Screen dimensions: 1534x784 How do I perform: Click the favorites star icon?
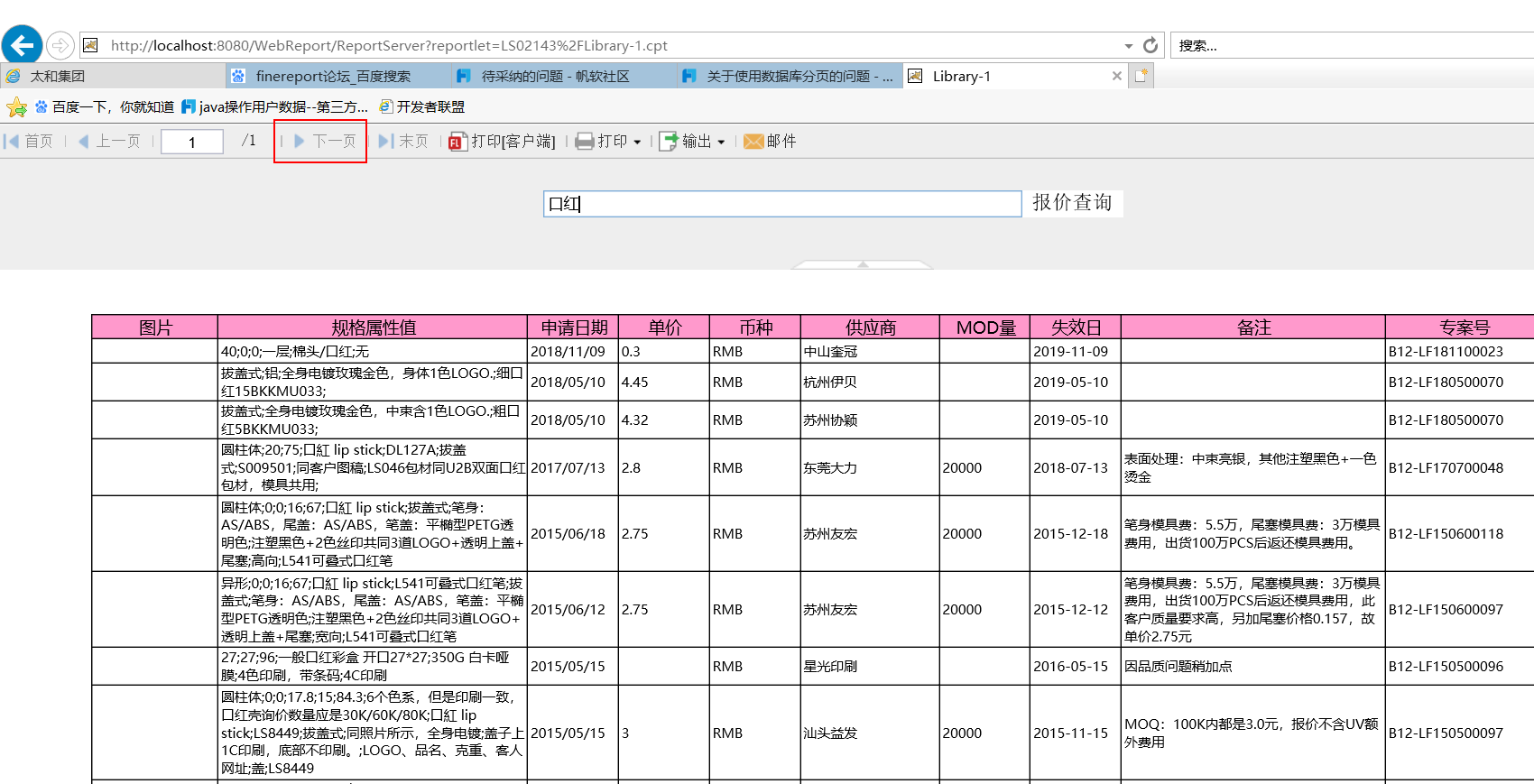pyautogui.click(x=16, y=107)
